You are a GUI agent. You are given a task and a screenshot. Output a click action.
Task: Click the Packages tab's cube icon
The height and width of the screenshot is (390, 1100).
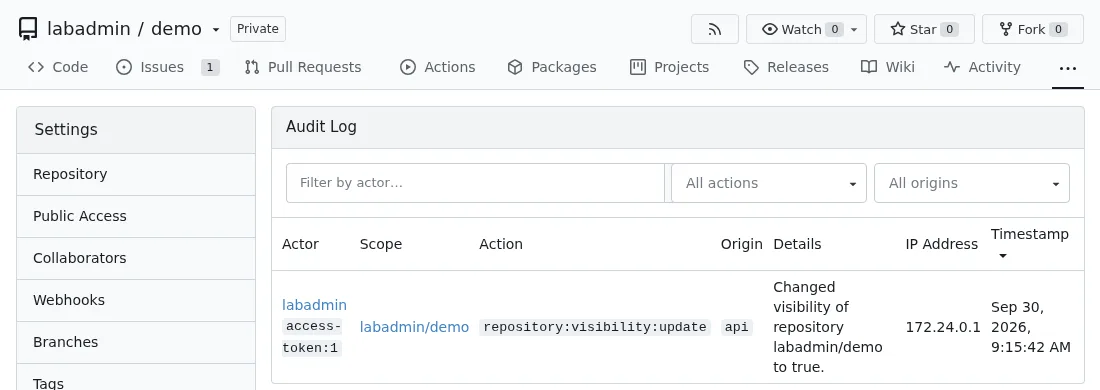(515, 67)
